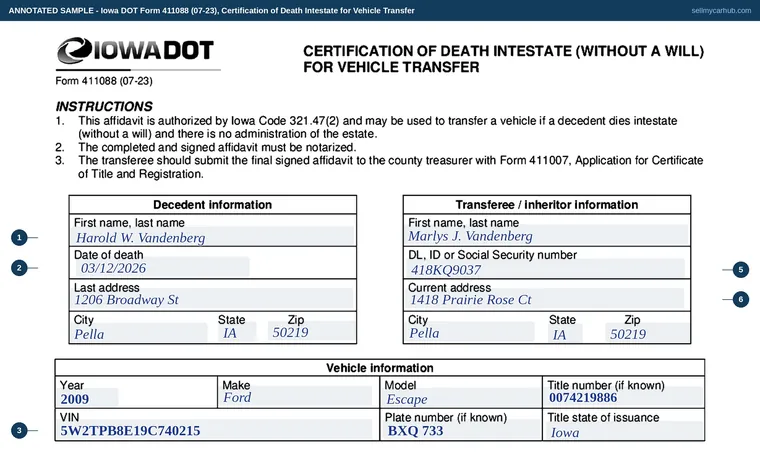Screen dimensions: 760x456
Task: Click instruction 1 citing Iowa Code 321.47(2)
Action: click(378, 127)
